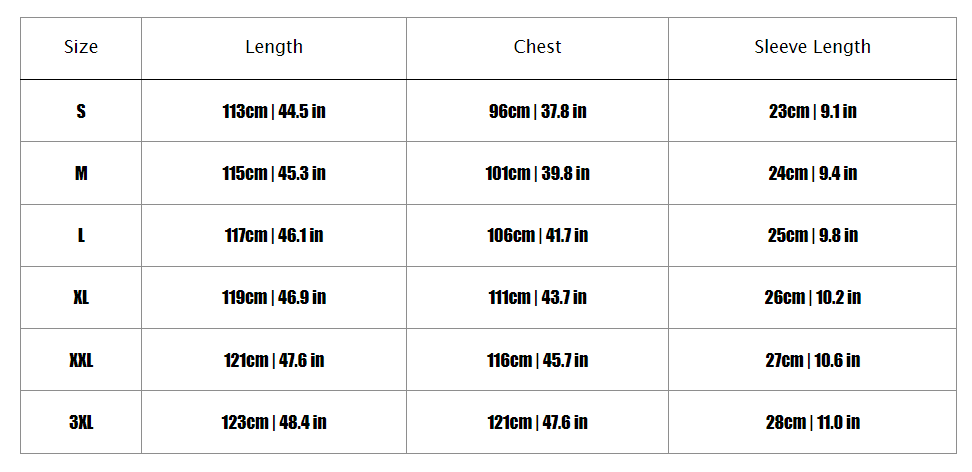Click the 116cm | 45.7 in chest cell
972x472 pixels.
537,360
